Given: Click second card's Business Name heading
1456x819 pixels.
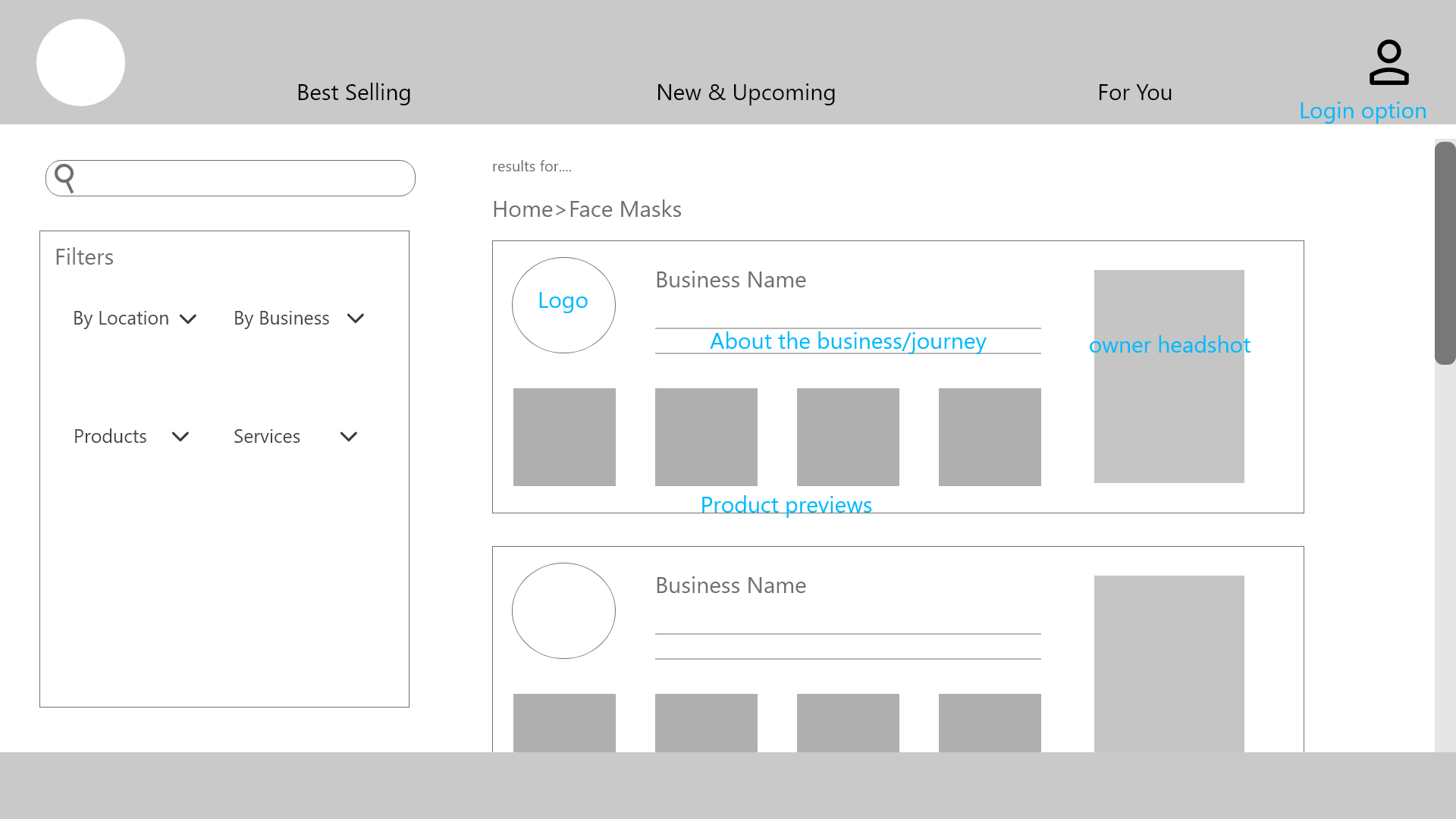Looking at the screenshot, I should point(730,585).
